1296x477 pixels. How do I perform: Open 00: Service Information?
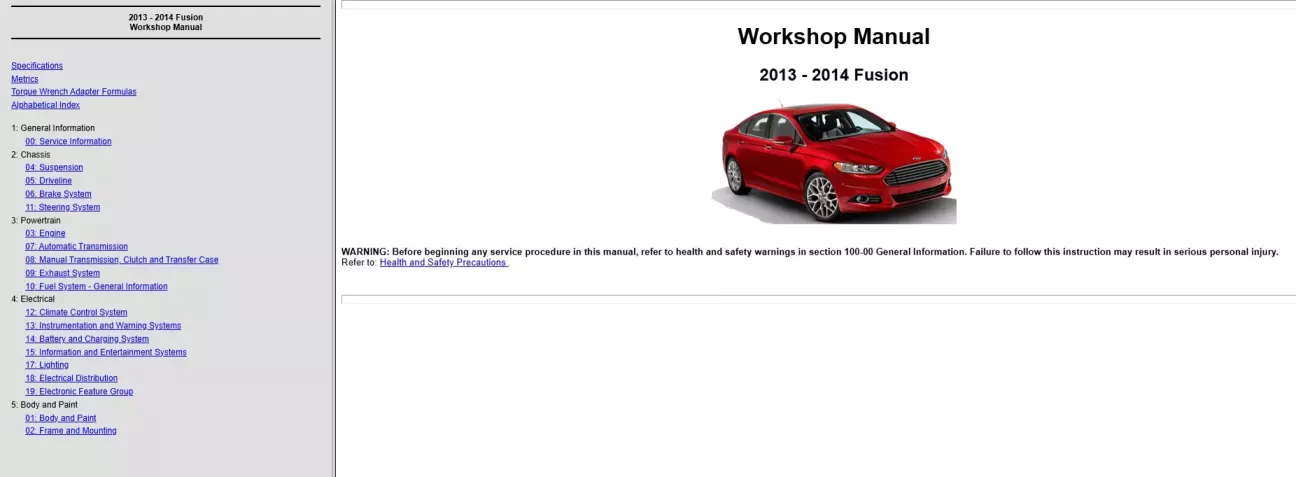point(68,142)
